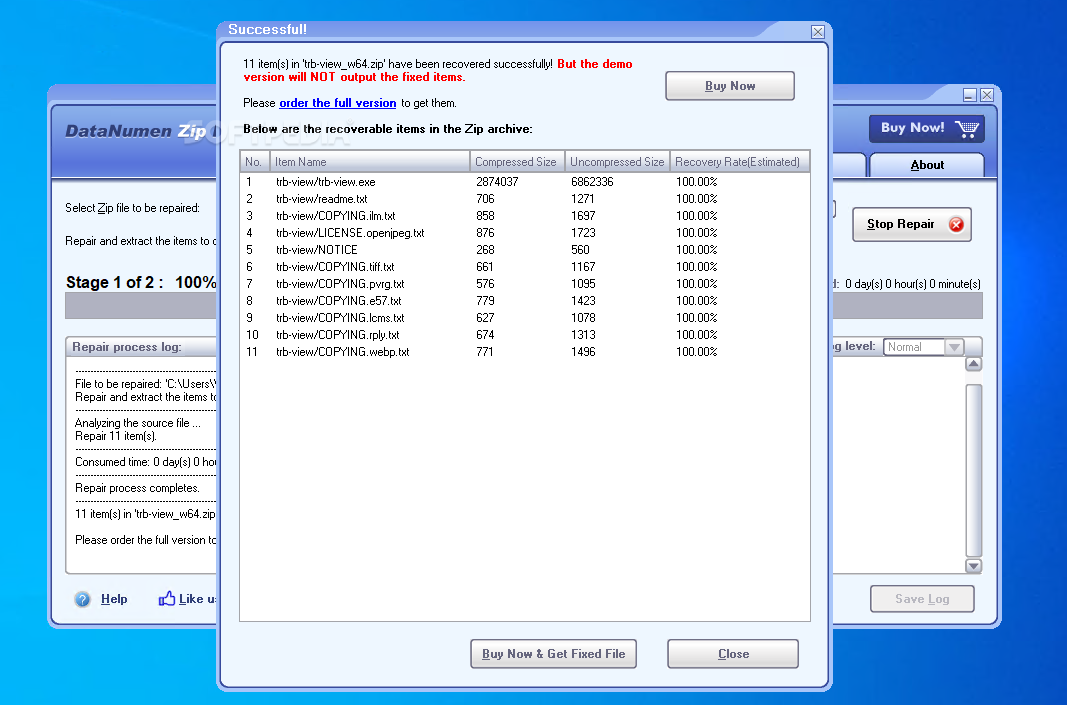The width and height of the screenshot is (1067, 705).
Task: Click the Buy Now! button in main window
Action: tap(926, 129)
